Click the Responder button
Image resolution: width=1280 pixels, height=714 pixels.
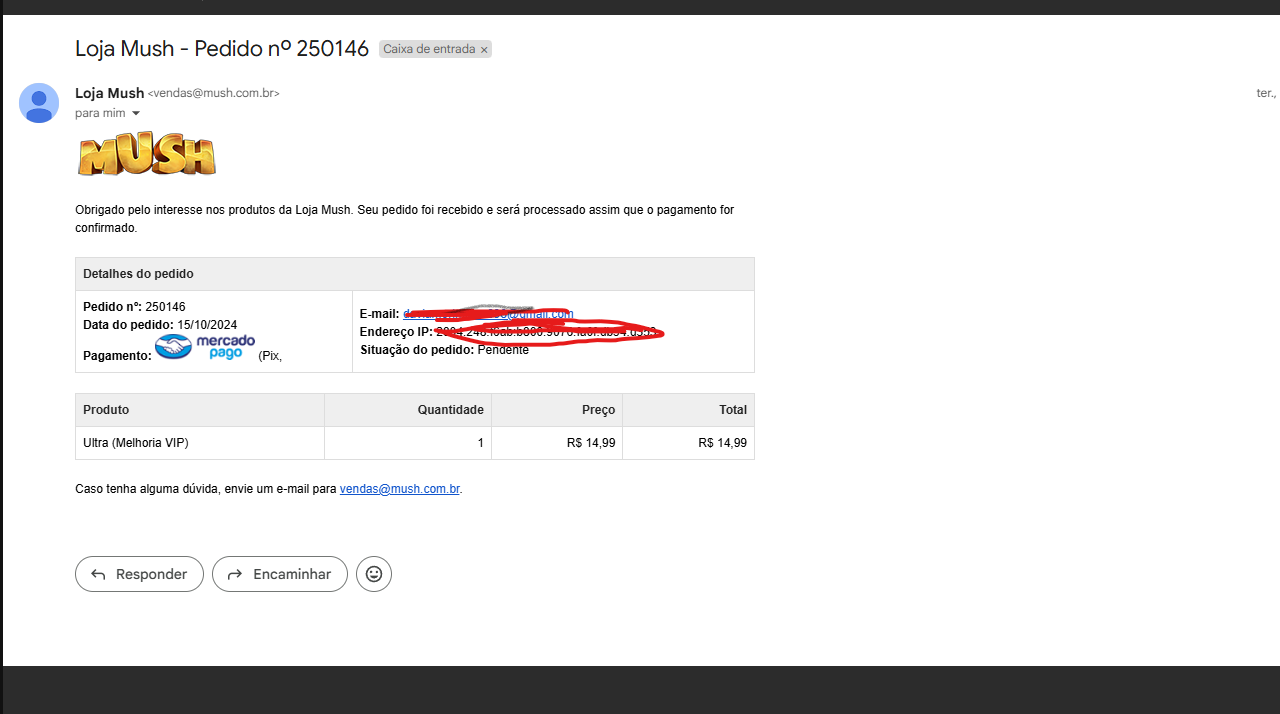pyautogui.click(x=139, y=574)
